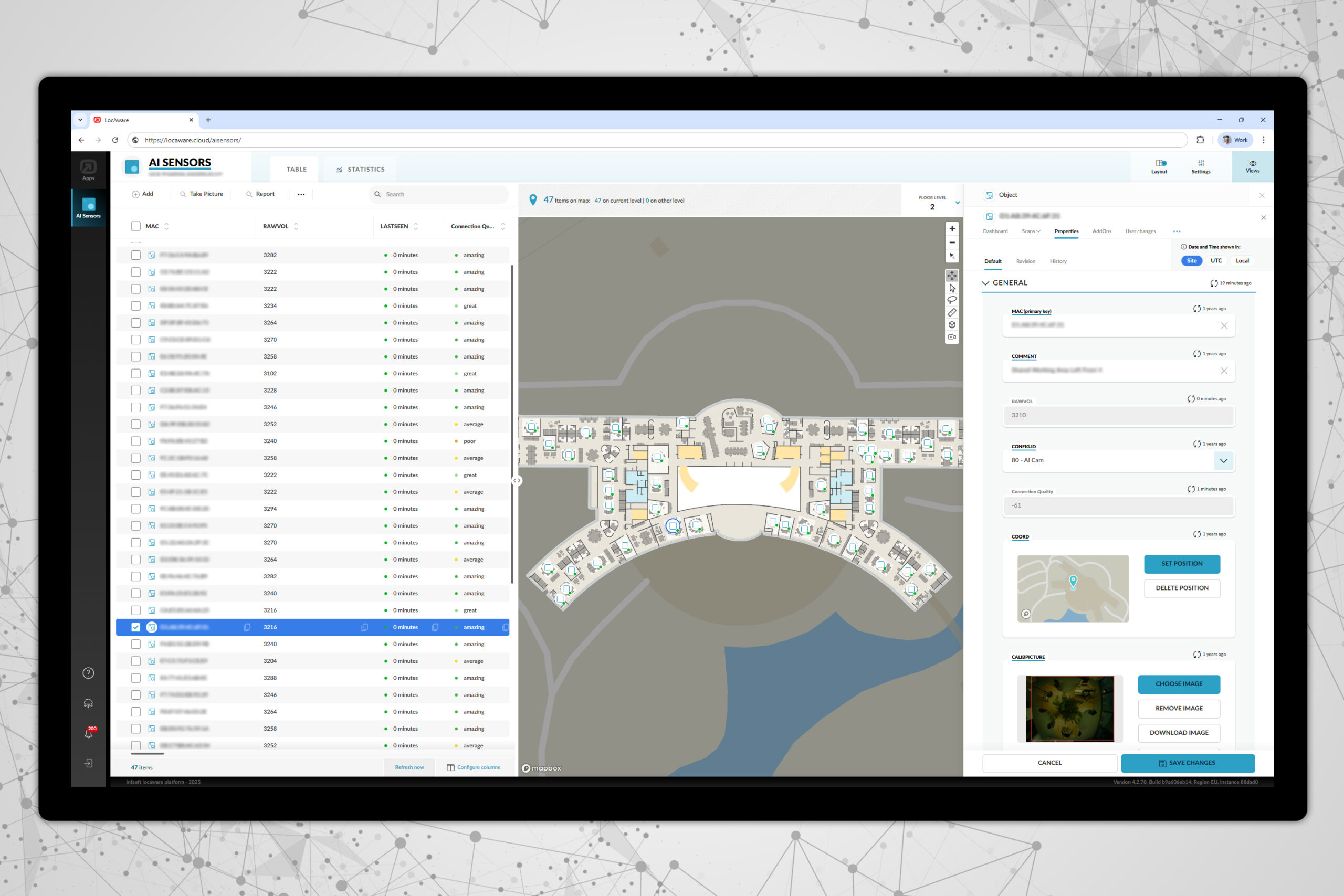Switch to the Statistics tab
Screen dimensions: 1344x896
tap(360, 169)
